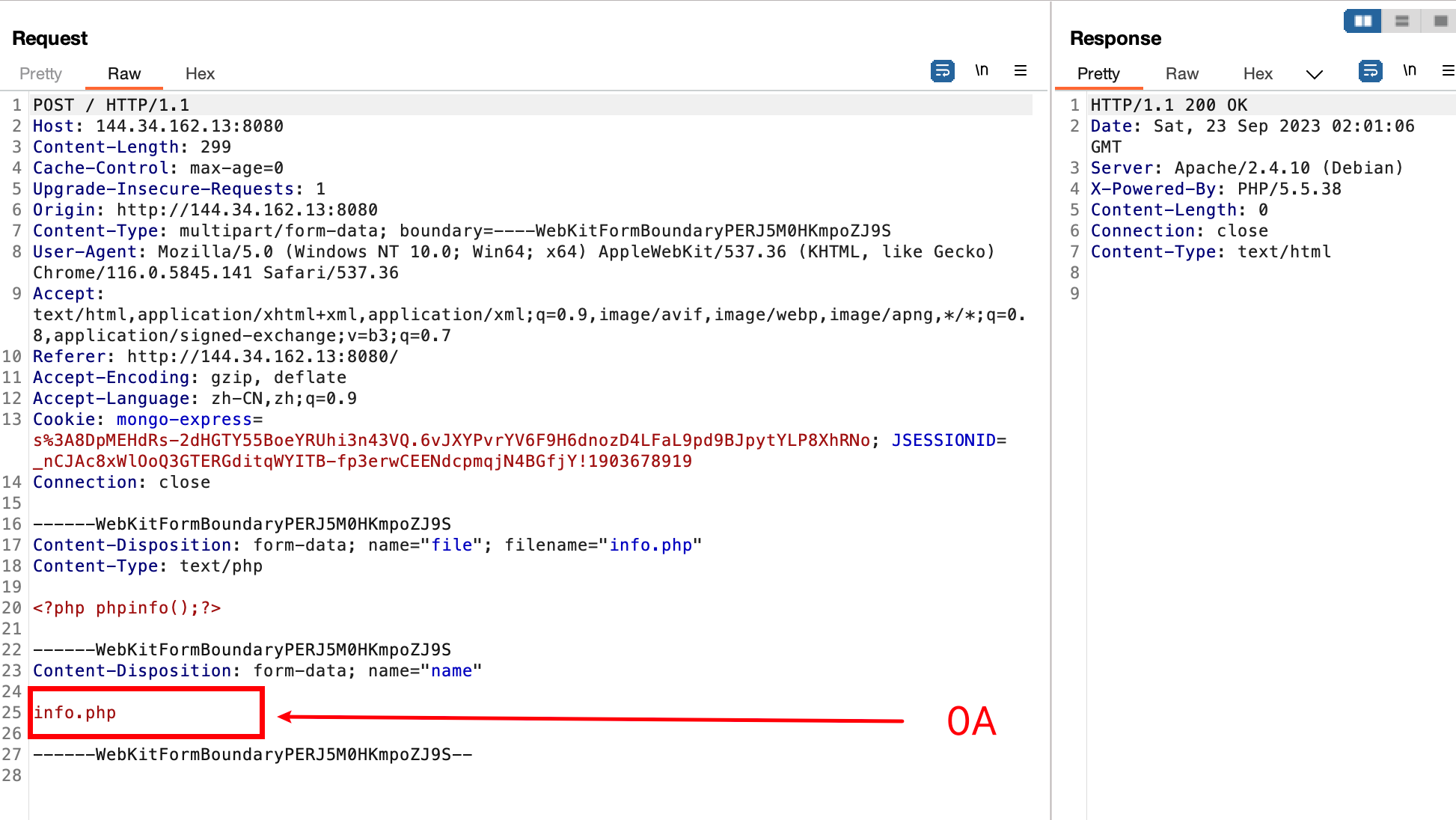1456x820 pixels.
Task: Select top-bottom stacked layout icon
Action: tap(1402, 21)
